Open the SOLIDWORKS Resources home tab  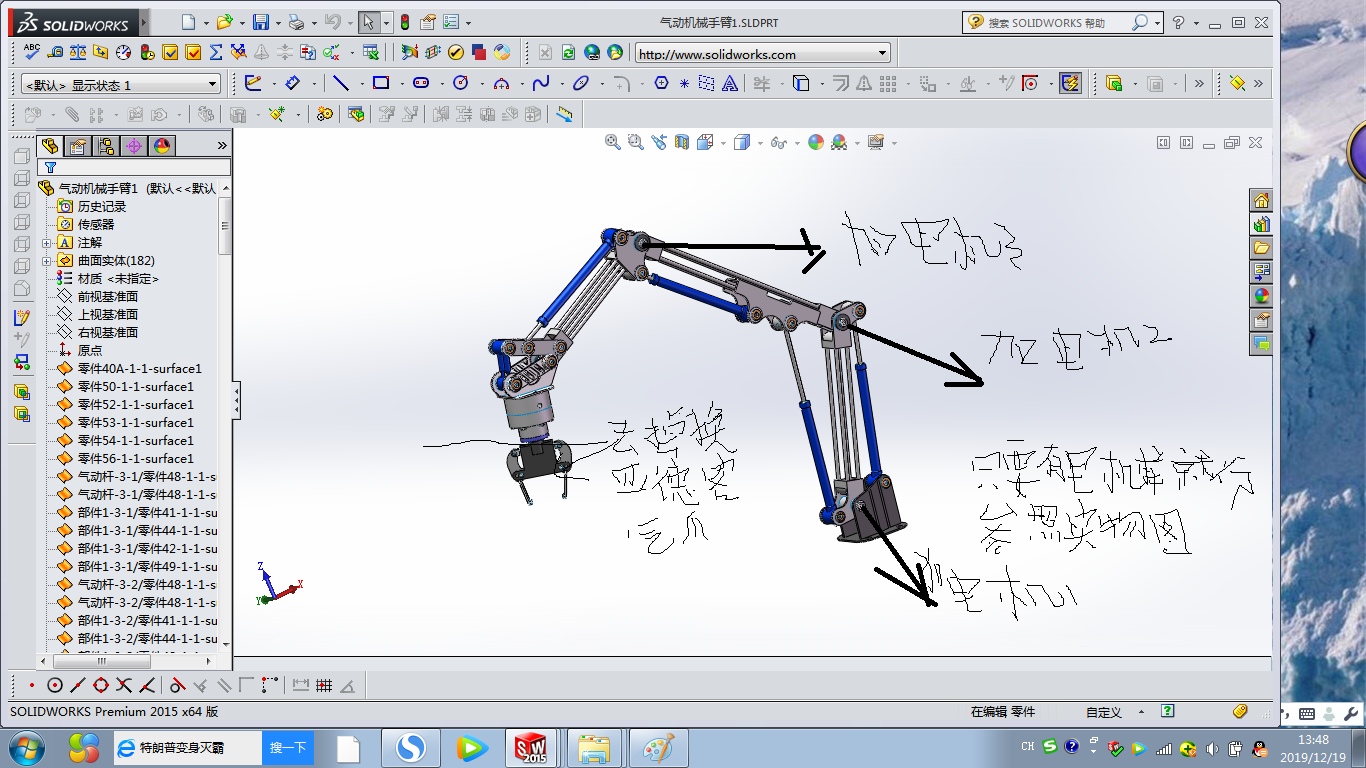(1261, 201)
